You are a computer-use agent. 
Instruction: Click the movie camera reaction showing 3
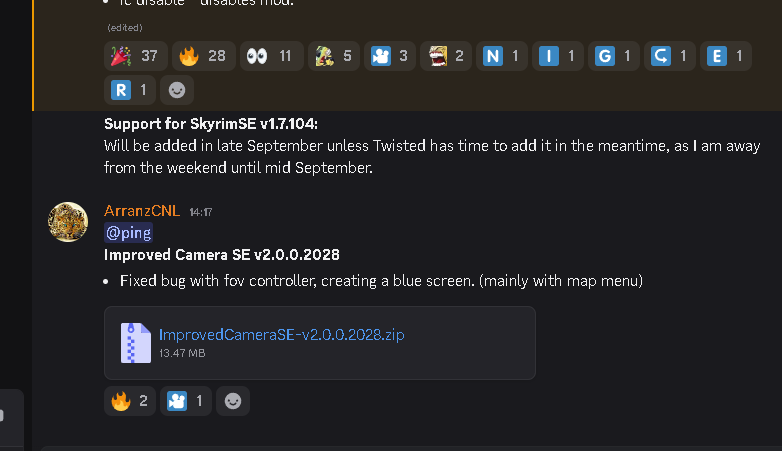pos(390,56)
